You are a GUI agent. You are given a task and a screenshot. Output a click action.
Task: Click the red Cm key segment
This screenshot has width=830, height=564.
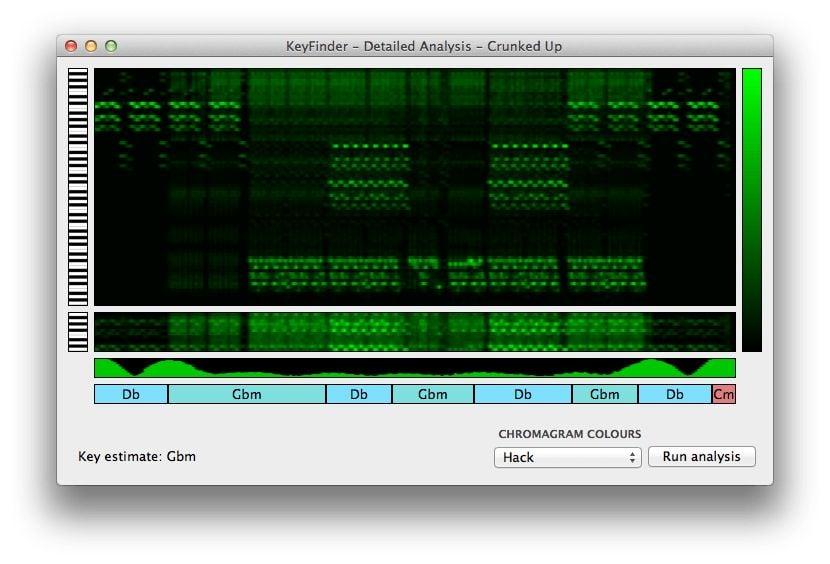(x=724, y=394)
